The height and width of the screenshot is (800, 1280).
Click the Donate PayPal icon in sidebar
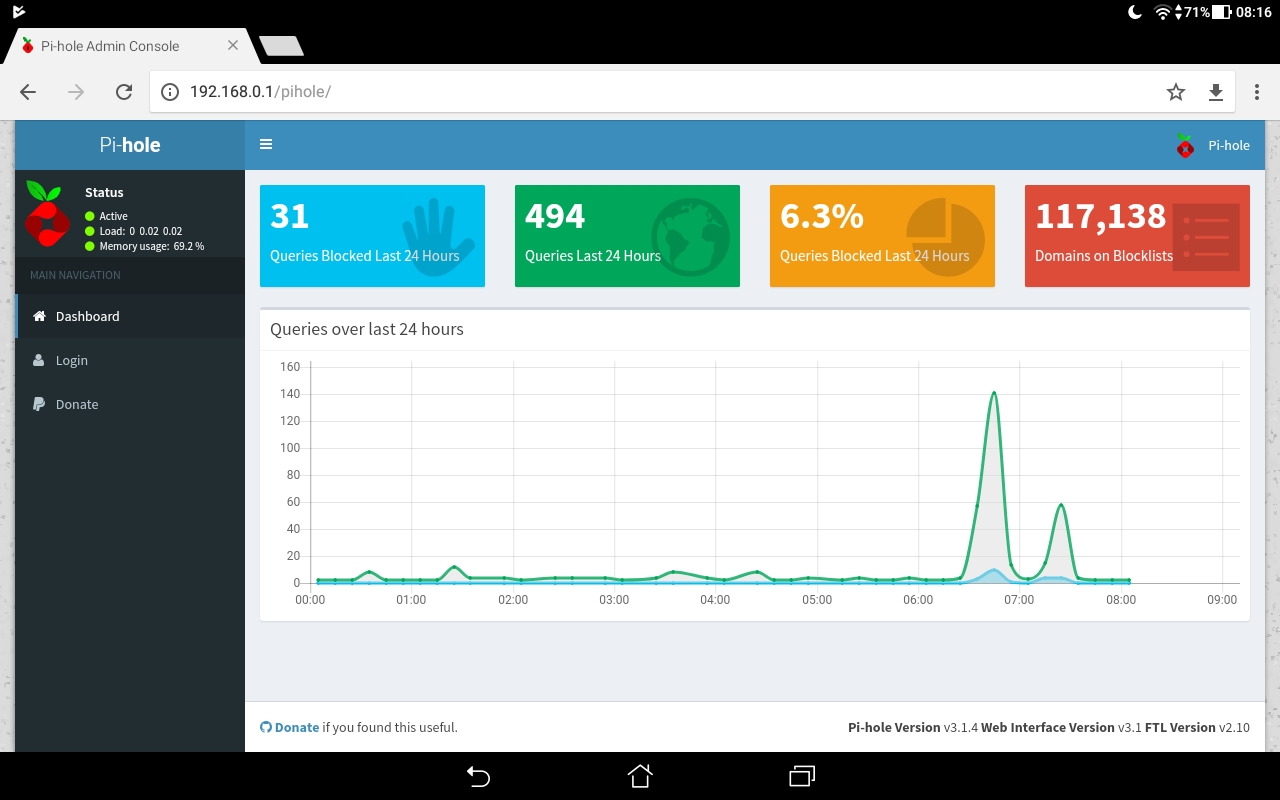pyautogui.click(x=39, y=404)
